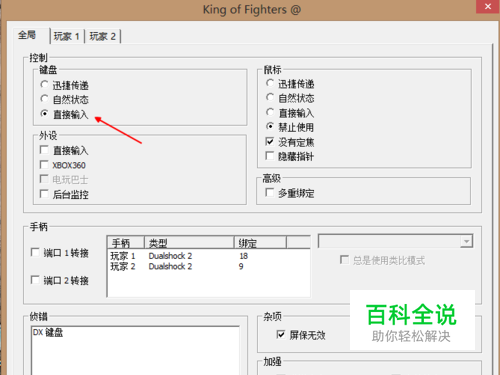Viewport: 500px width, 375px height.
Task: Select mouse 自然状态 radio option
Action: [270, 98]
